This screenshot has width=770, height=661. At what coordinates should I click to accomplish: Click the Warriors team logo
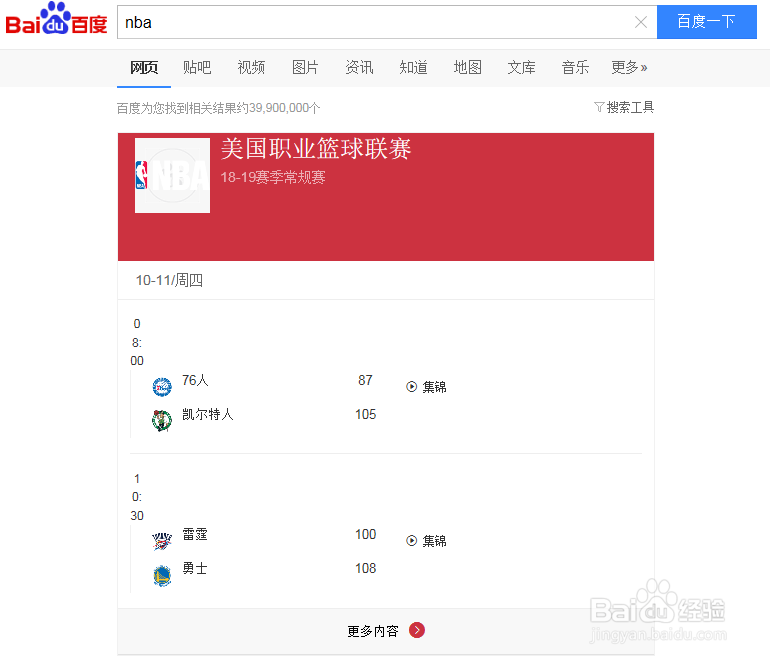[x=162, y=576]
